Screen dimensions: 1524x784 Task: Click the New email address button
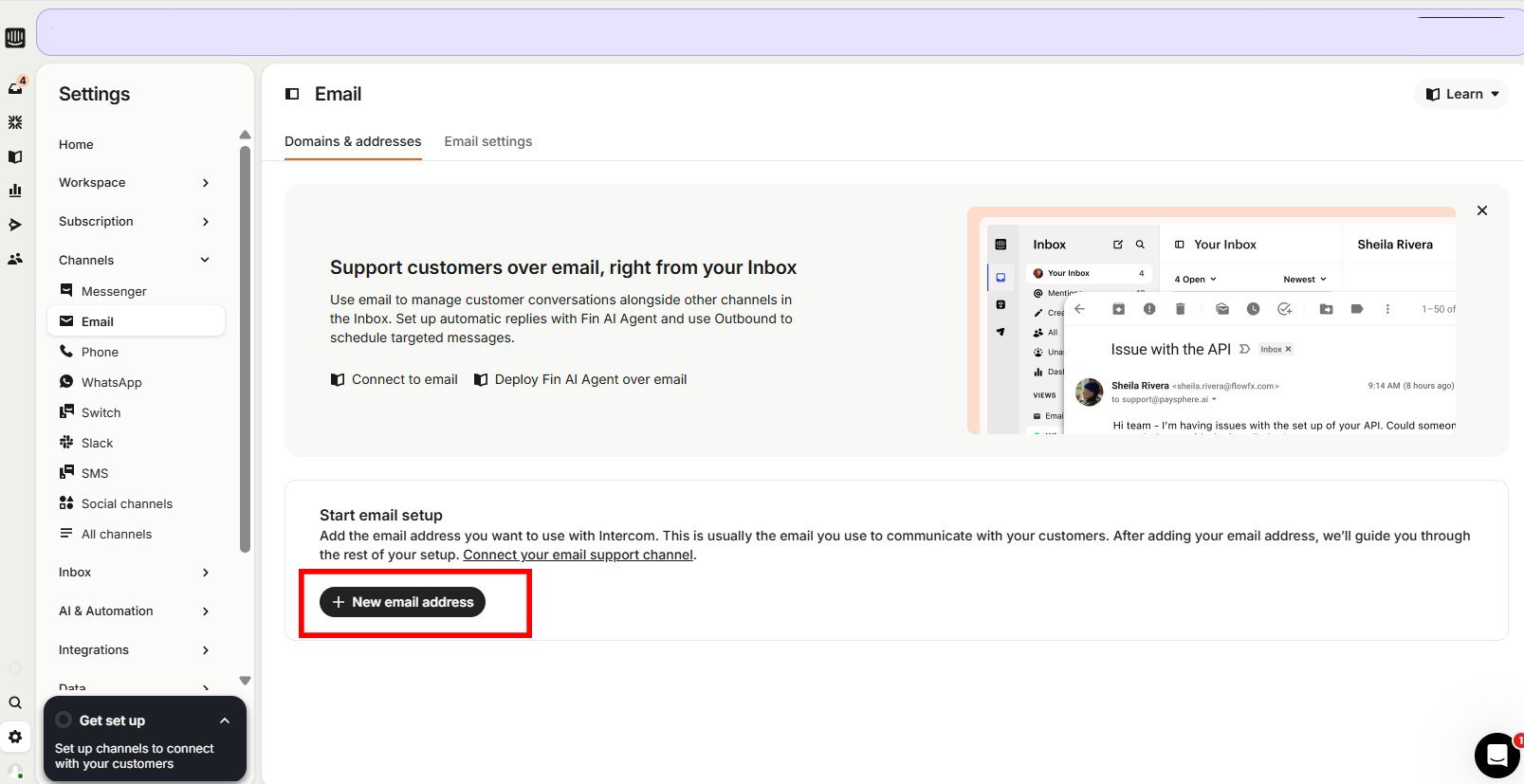pyautogui.click(x=402, y=602)
